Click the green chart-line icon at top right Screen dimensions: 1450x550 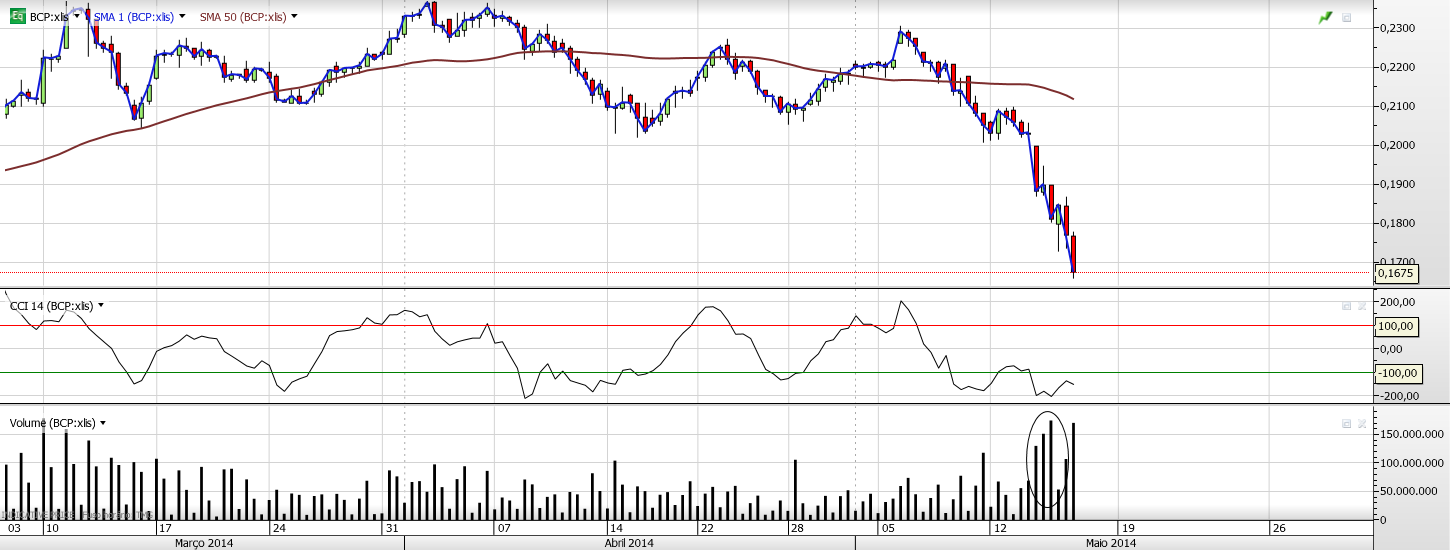1326,17
